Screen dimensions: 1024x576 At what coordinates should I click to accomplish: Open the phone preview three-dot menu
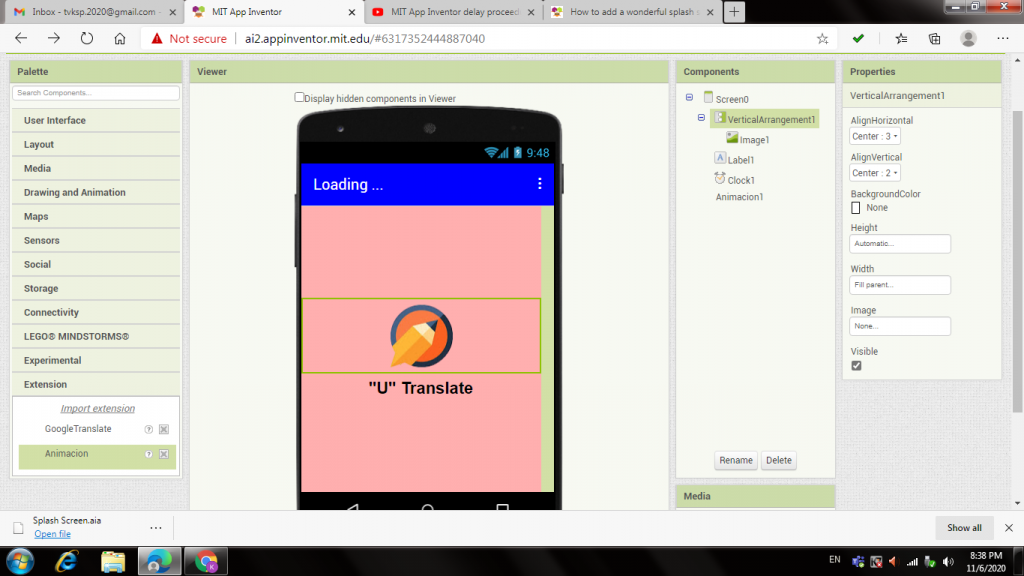pos(539,184)
